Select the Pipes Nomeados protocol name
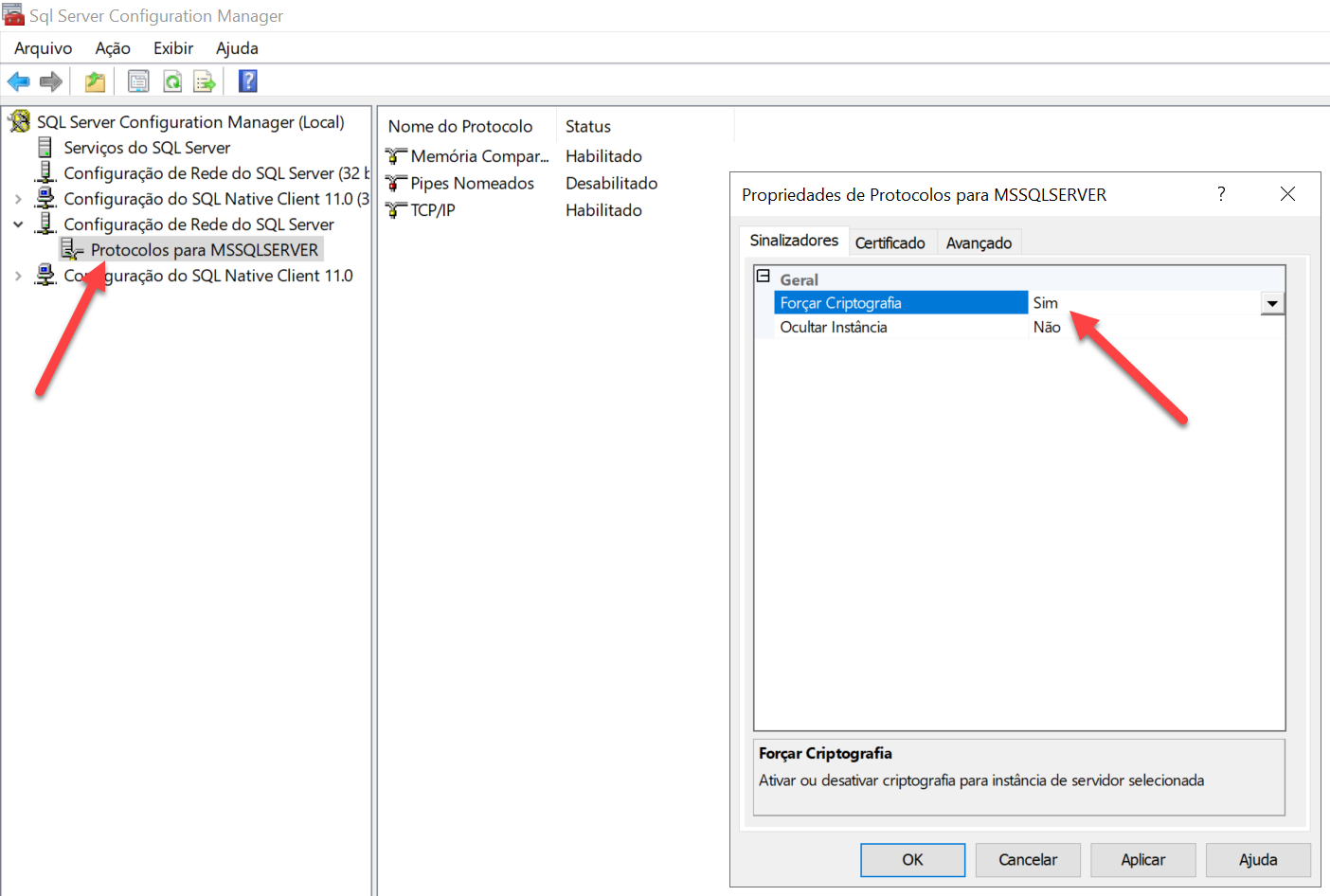The height and width of the screenshot is (896, 1330). (472, 183)
